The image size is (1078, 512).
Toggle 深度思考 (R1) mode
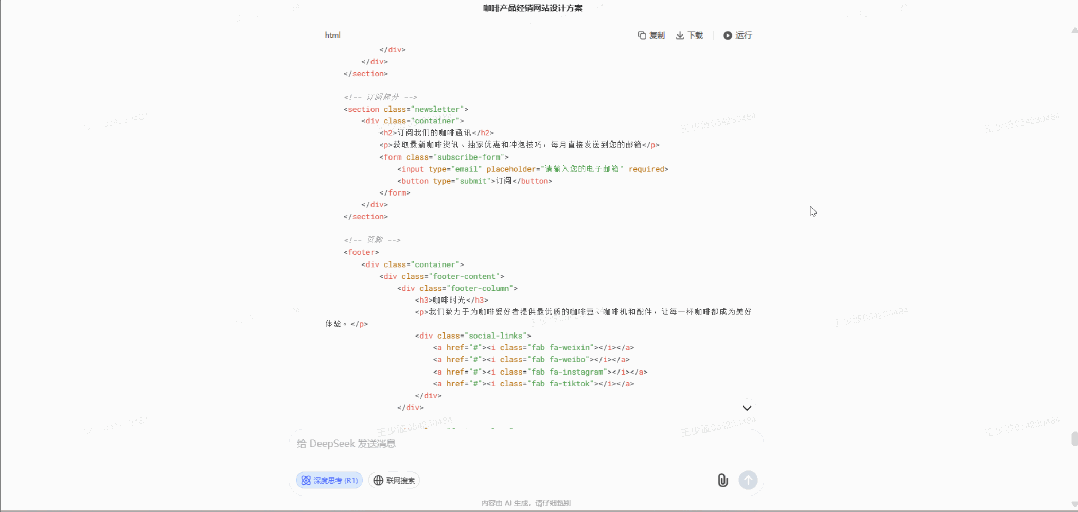(329, 480)
